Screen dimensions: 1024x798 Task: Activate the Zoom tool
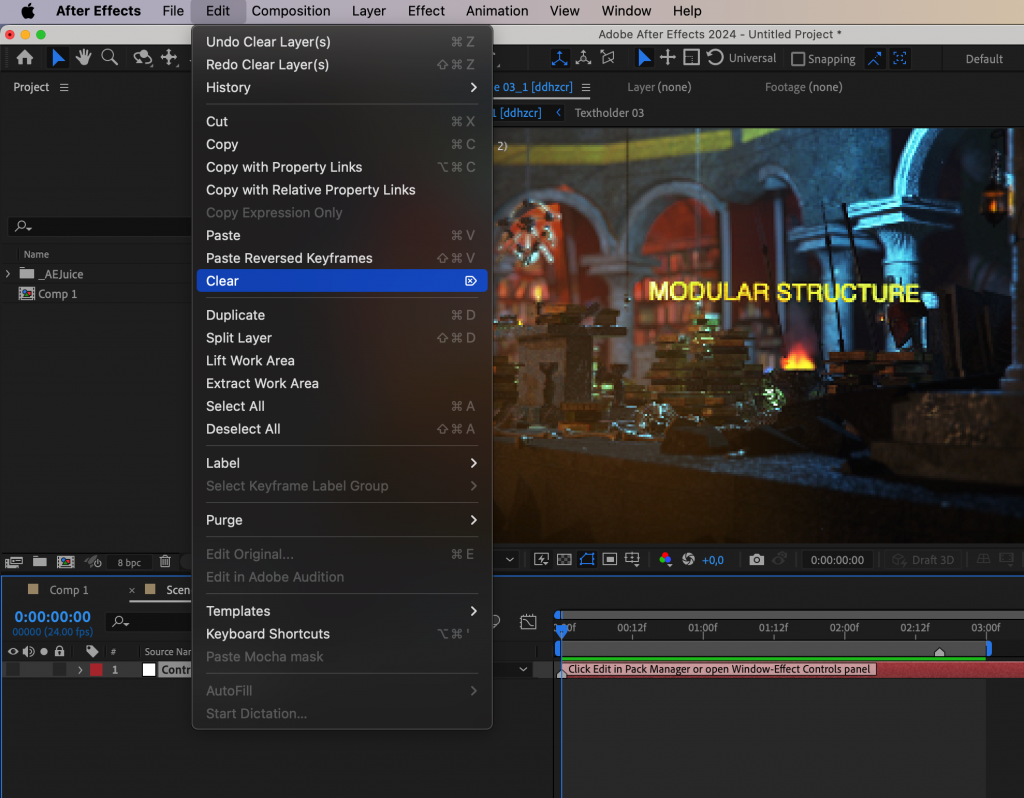click(x=110, y=57)
